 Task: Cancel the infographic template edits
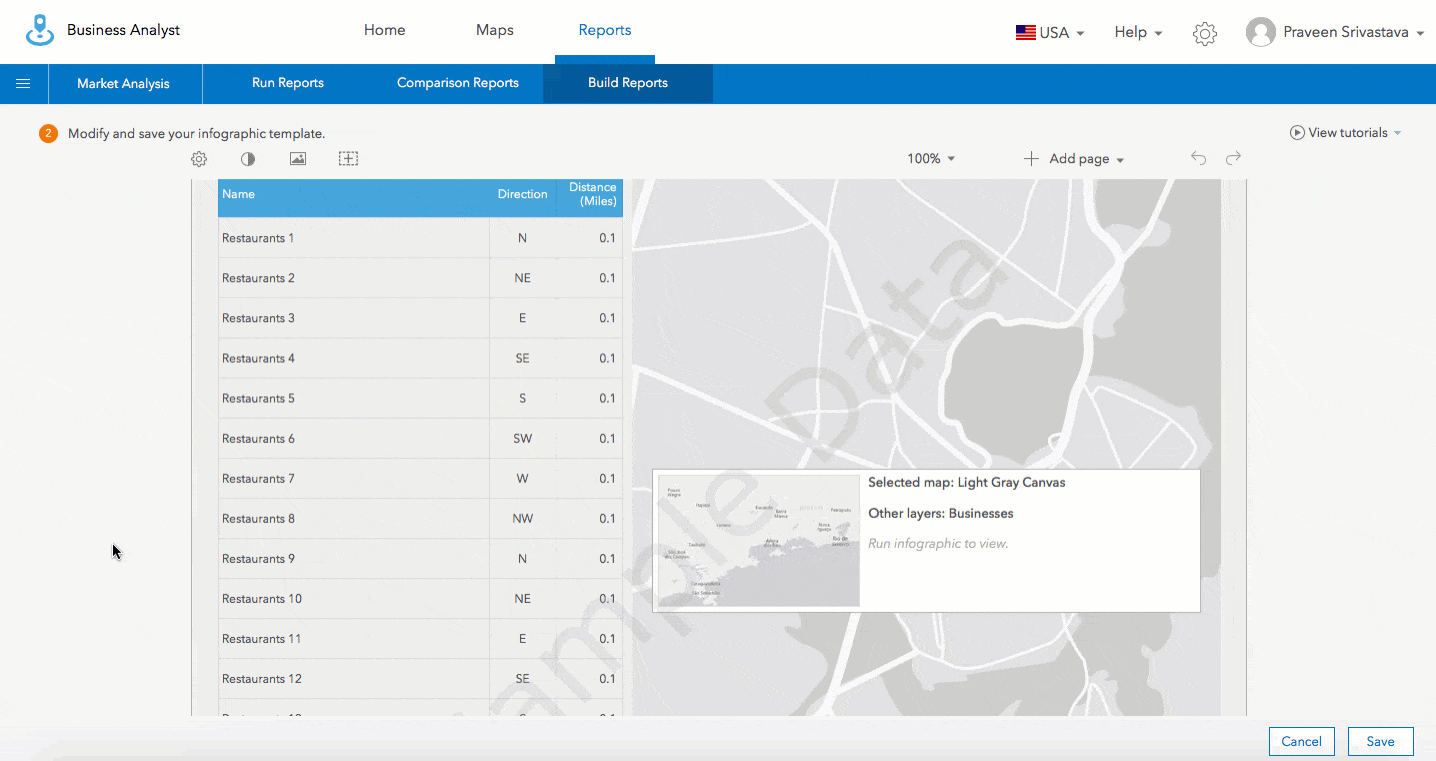pos(1302,741)
